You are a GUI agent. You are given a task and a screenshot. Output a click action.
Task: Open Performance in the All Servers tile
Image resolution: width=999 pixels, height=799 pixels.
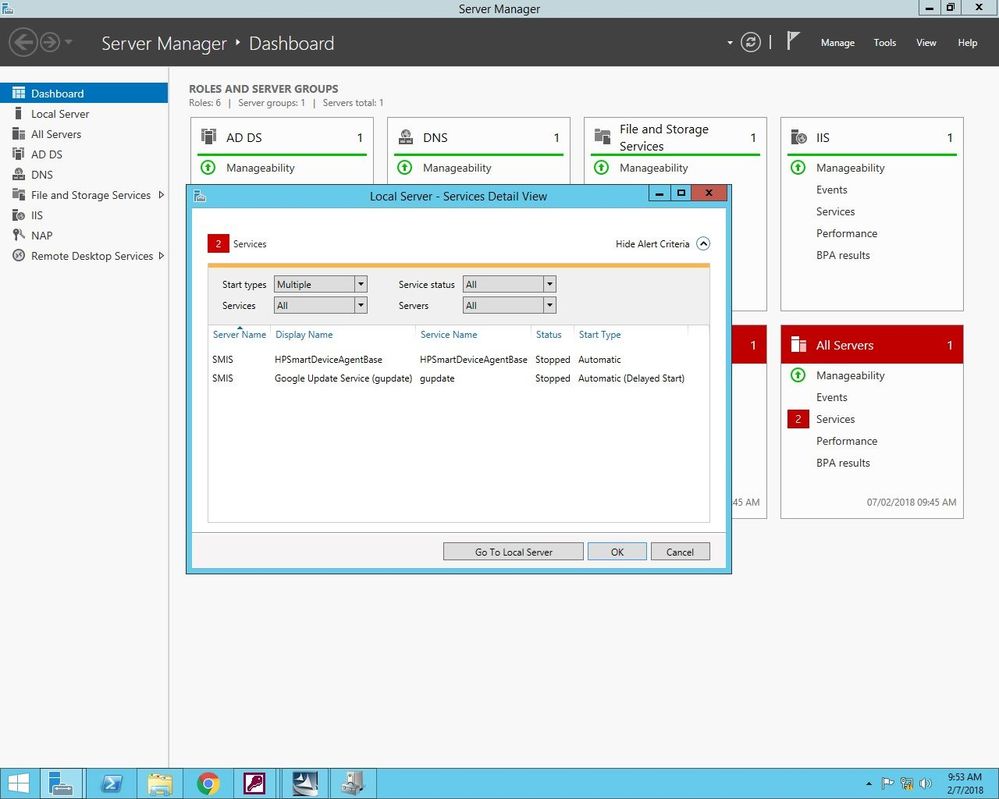[x=847, y=441]
